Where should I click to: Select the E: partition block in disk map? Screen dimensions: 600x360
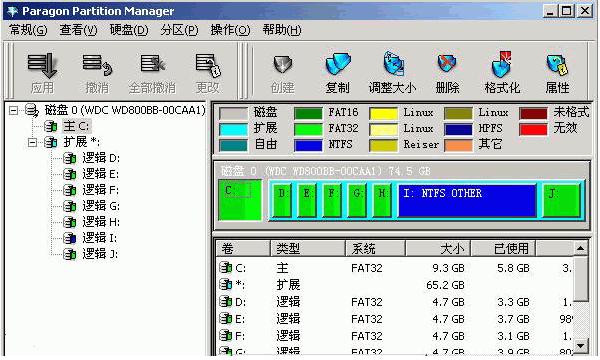[x=307, y=200]
